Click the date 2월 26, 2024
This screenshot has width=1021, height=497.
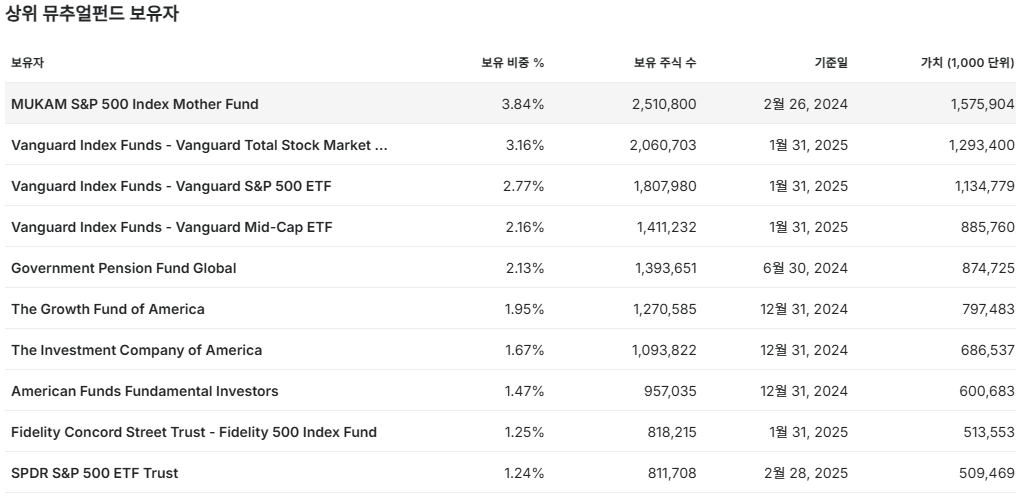coord(806,104)
